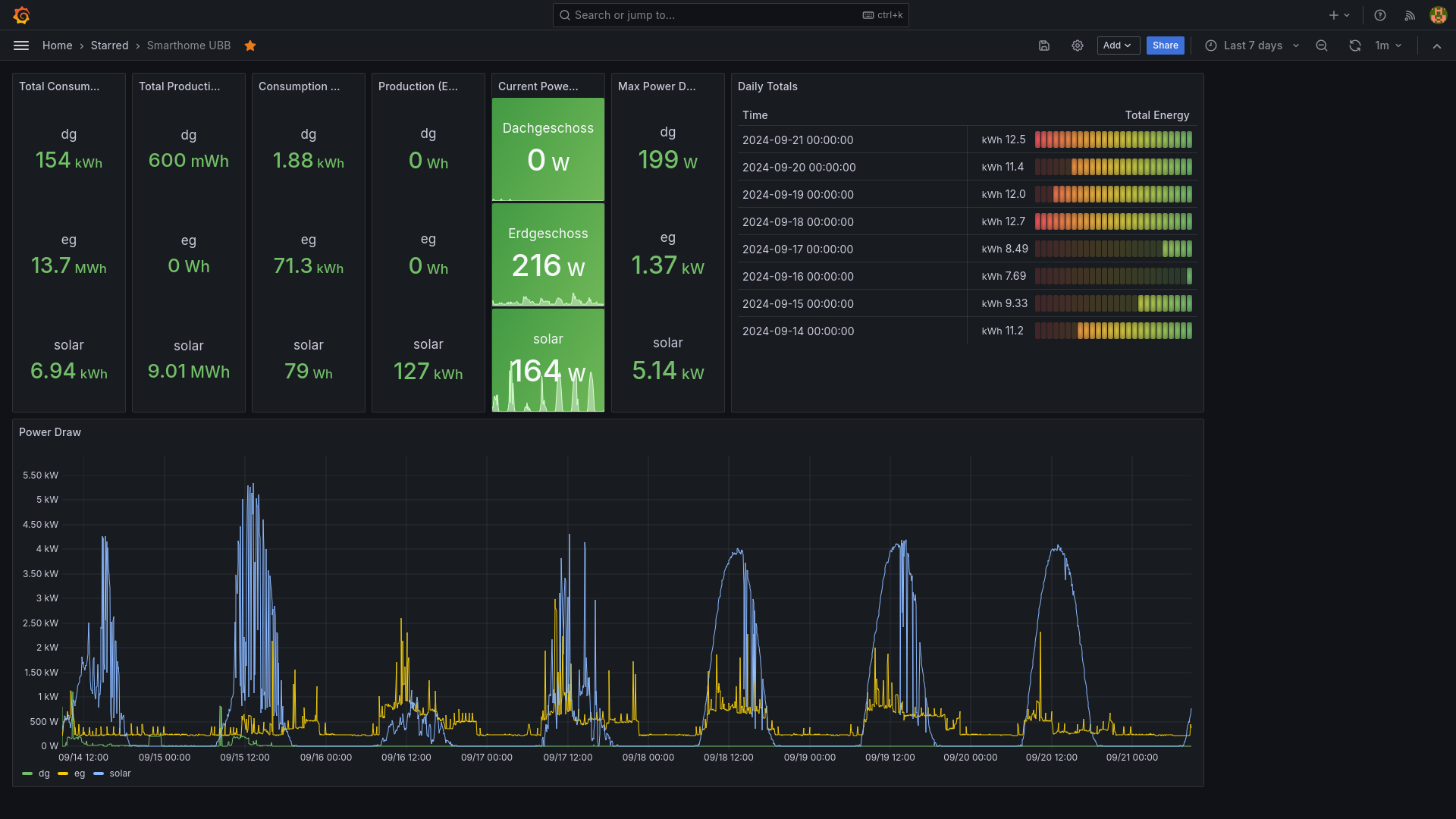Open the 1m refresh interval dropdown
The image size is (1456, 819).
[1389, 45]
